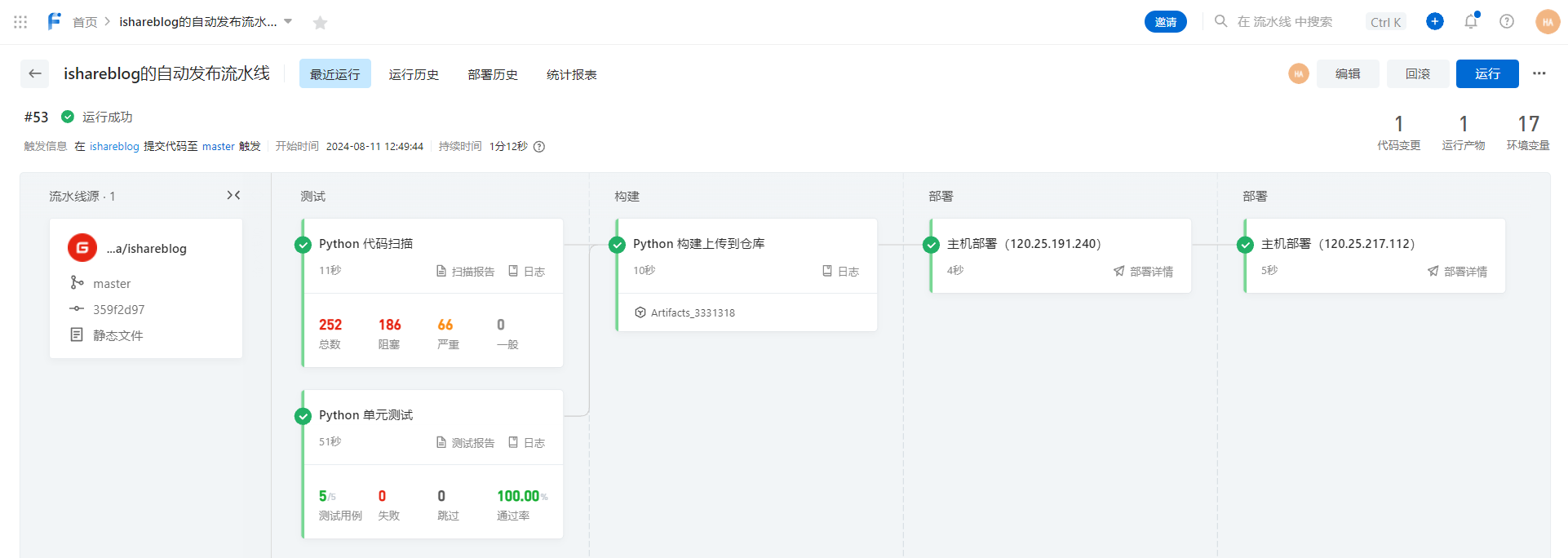
Task: Click the Ctrl K shortcut badge
Action: (1386, 22)
